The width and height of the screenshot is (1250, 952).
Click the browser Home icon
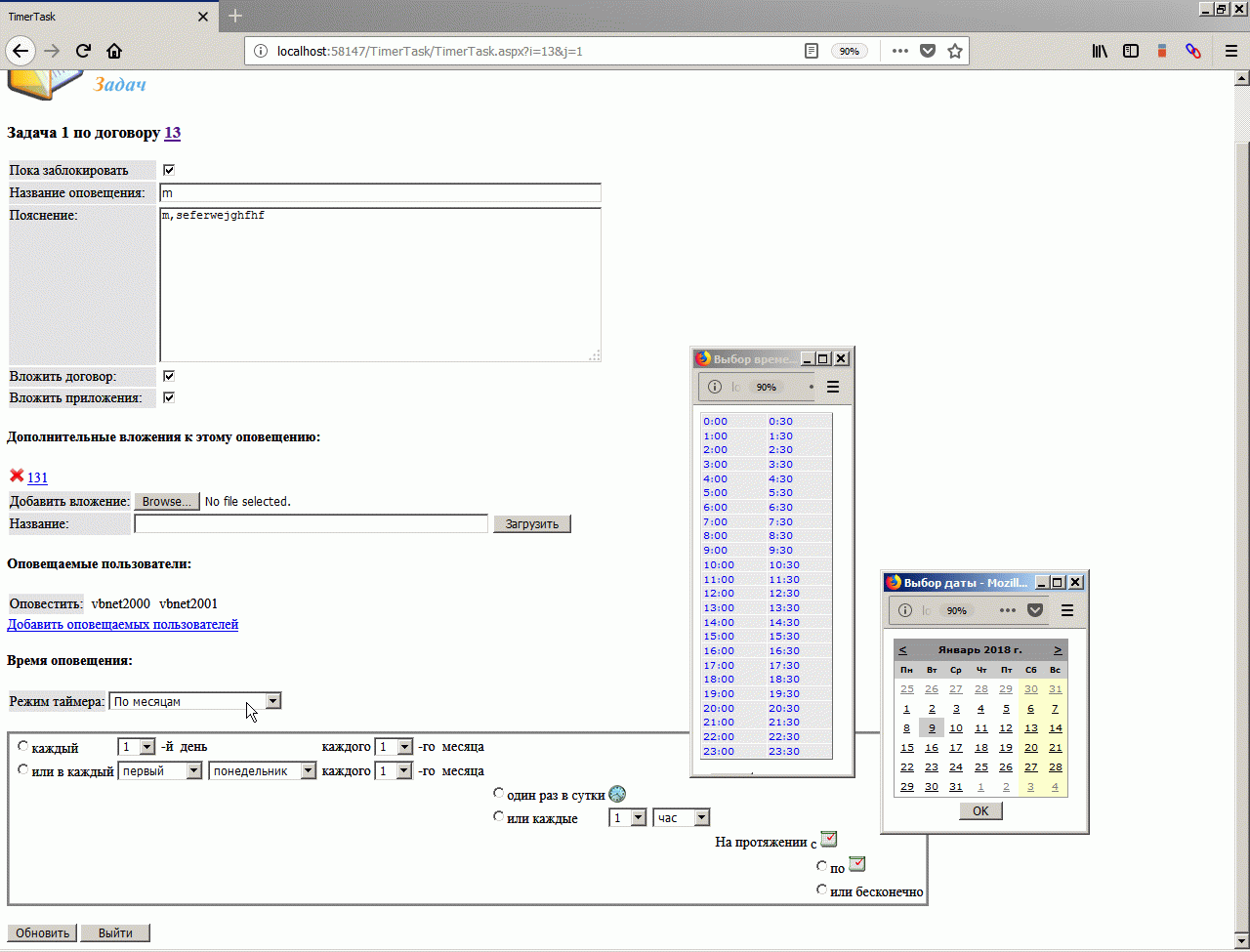pos(114,51)
